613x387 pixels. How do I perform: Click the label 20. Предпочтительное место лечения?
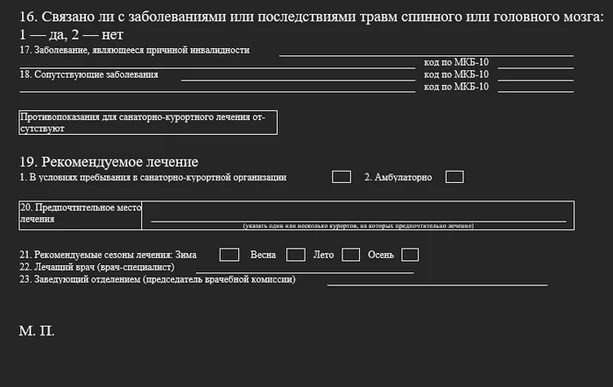[80, 213]
